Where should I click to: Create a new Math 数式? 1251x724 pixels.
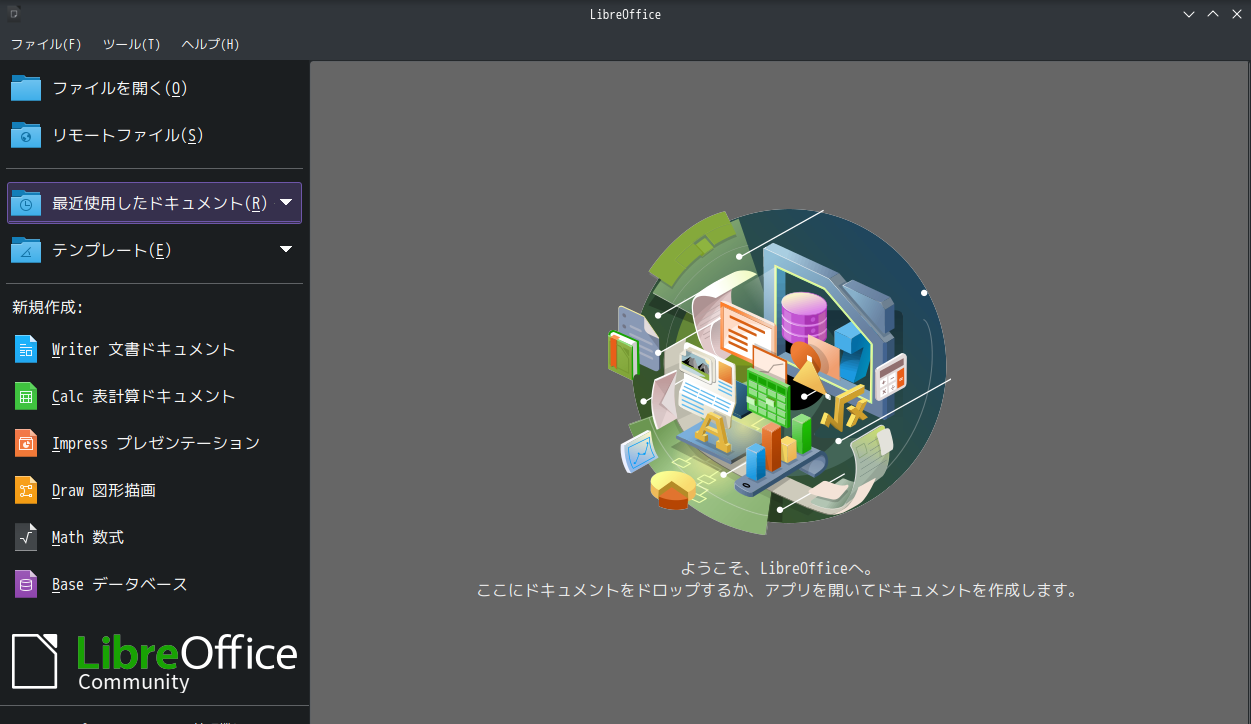pos(154,537)
